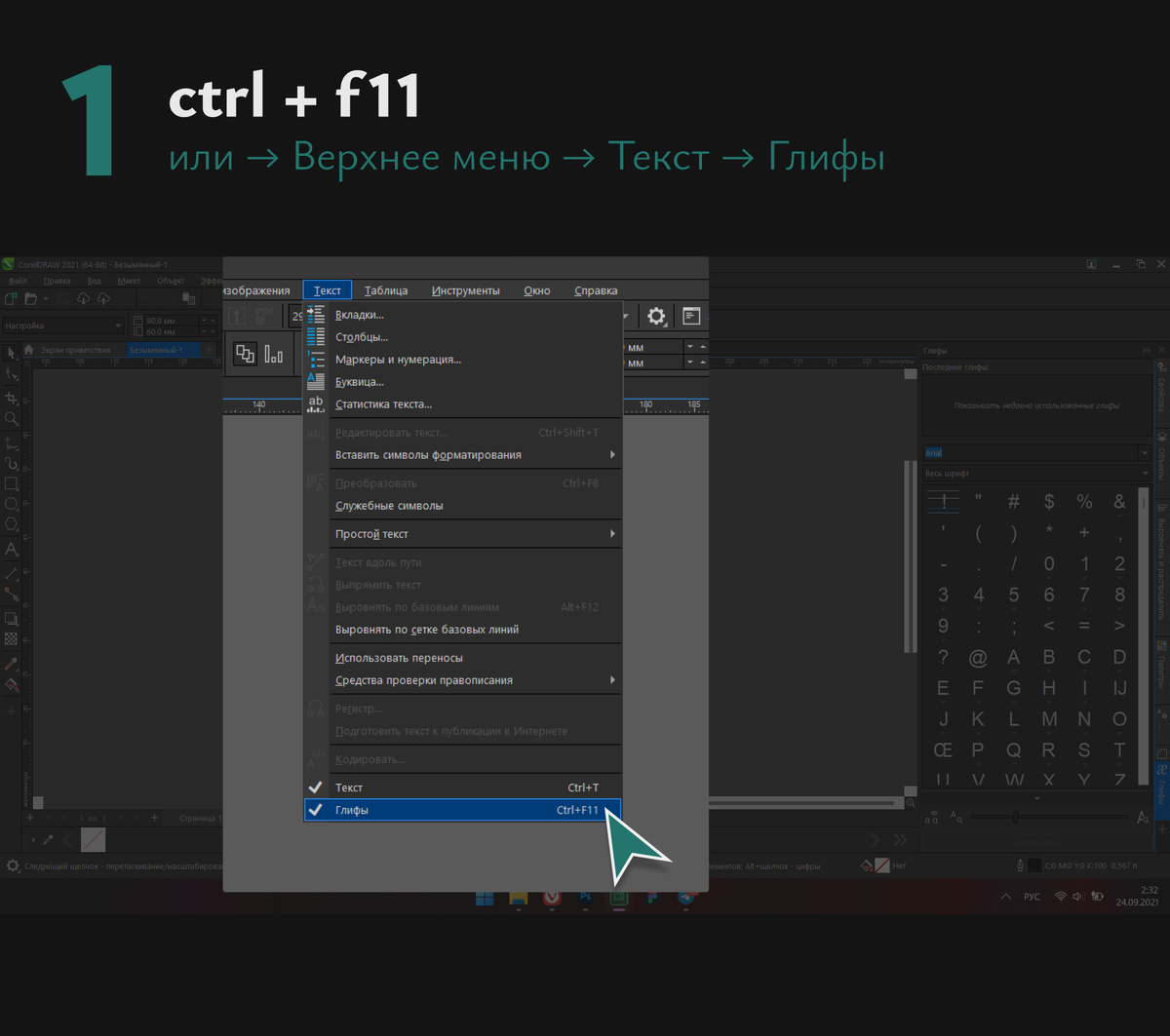Select the Pick arrow tool in toolbox
Viewport: 1170px width, 1036px height.
pyautogui.click(x=12, y=352)
